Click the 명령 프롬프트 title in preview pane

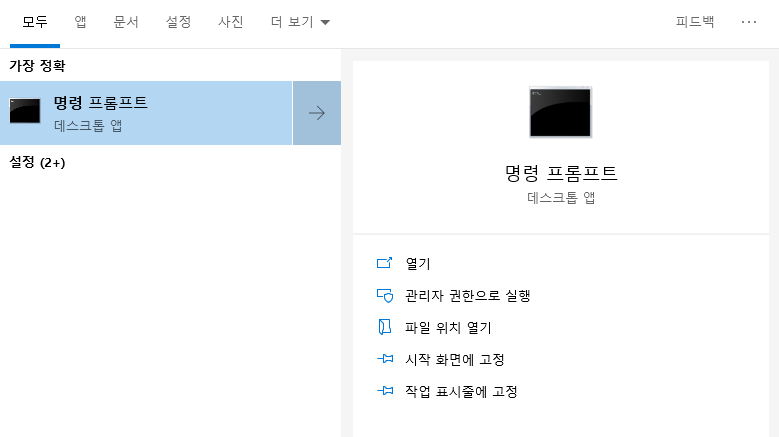561,173
